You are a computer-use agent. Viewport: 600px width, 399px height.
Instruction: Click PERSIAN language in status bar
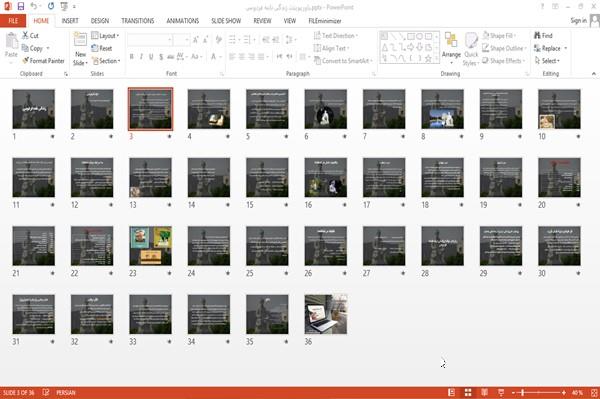pos(66,392)
